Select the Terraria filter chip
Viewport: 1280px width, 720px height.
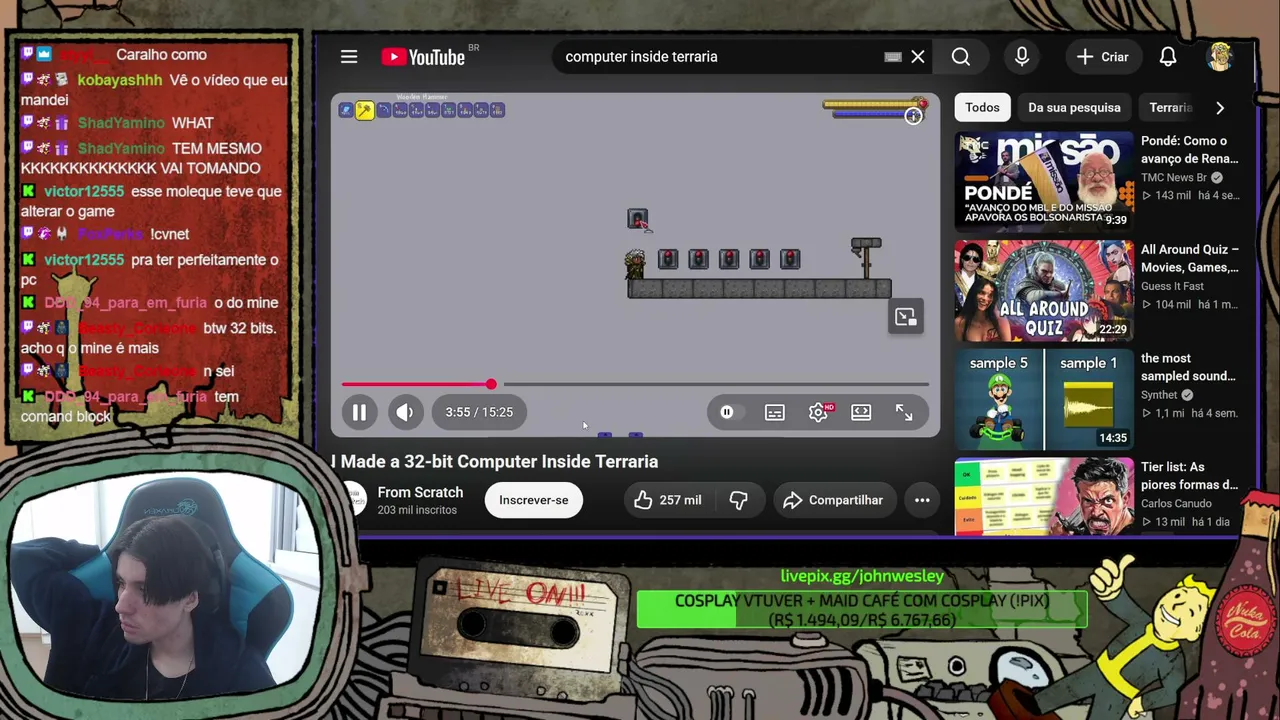click(x=1170, y=108)
